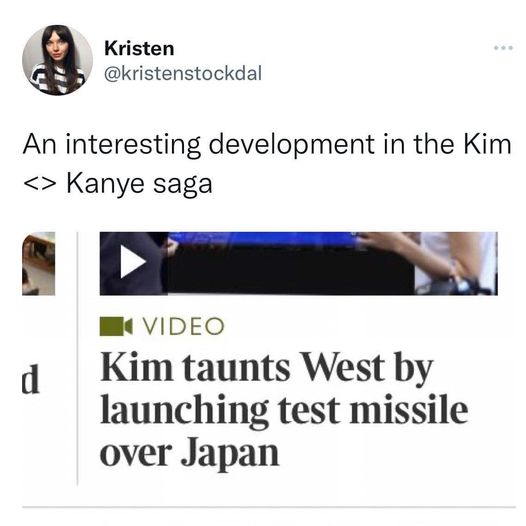Click the horizontal separator below the tweet

(x=269, y=507)
